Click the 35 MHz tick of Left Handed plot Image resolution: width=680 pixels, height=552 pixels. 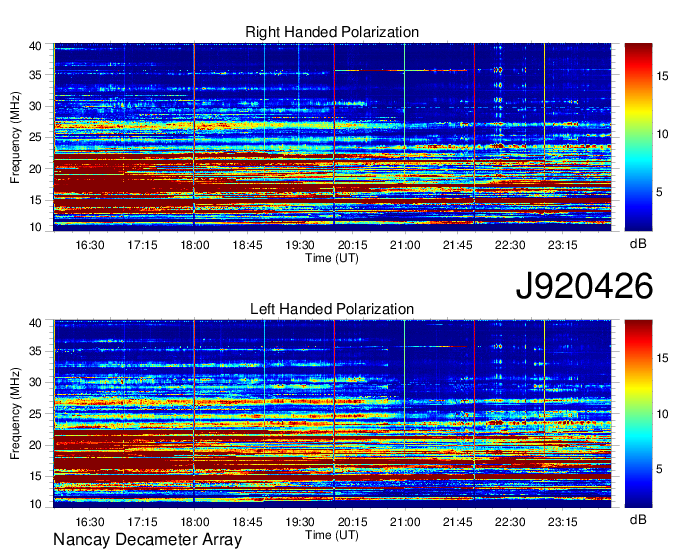tap(35, 351)
